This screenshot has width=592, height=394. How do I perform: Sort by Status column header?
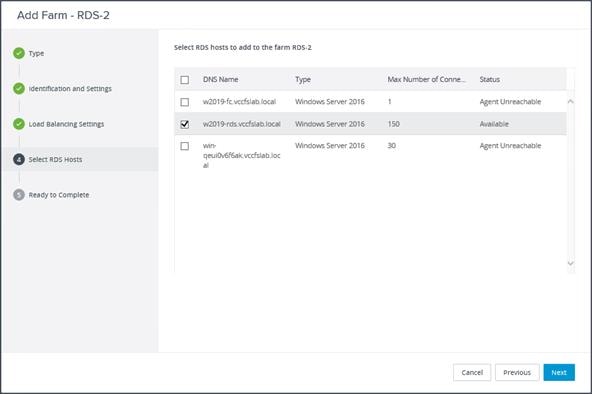(x=490, y=79)
